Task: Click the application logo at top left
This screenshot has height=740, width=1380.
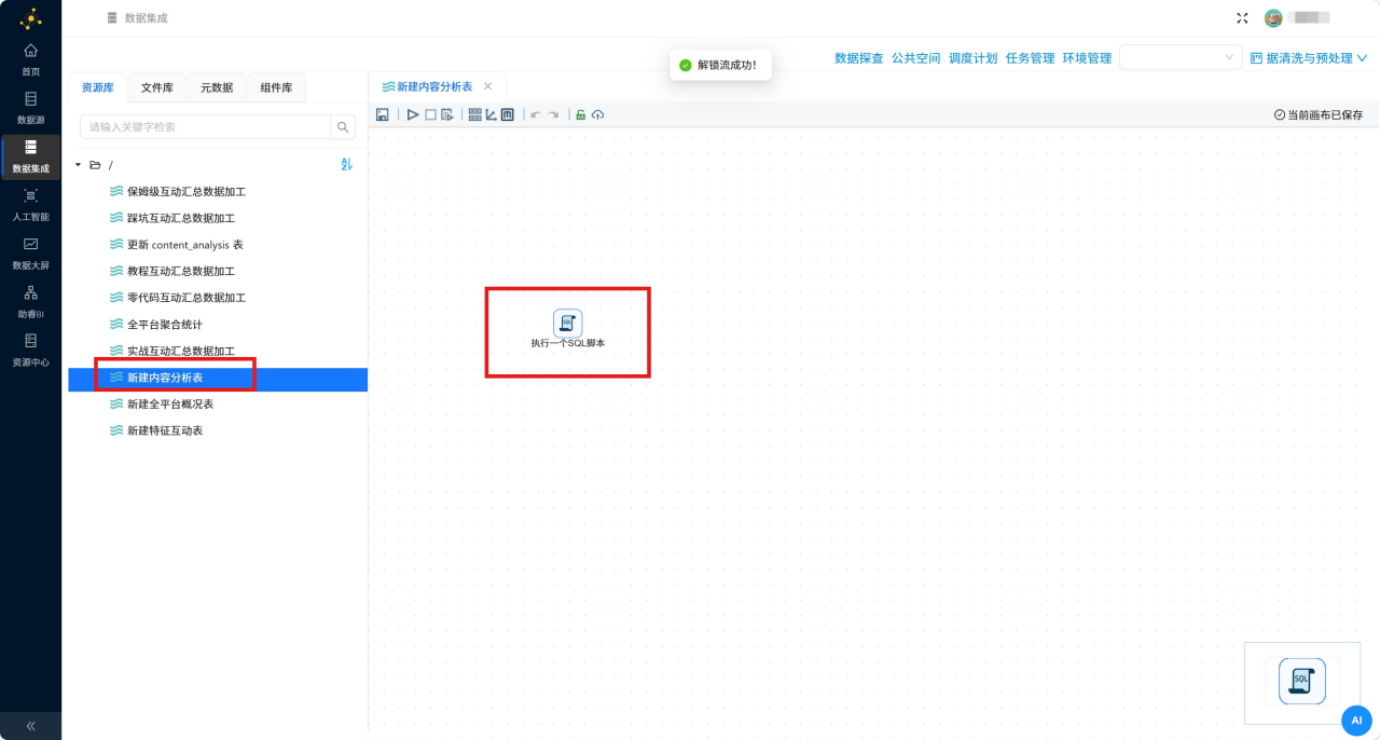Action: coord(31,18)
